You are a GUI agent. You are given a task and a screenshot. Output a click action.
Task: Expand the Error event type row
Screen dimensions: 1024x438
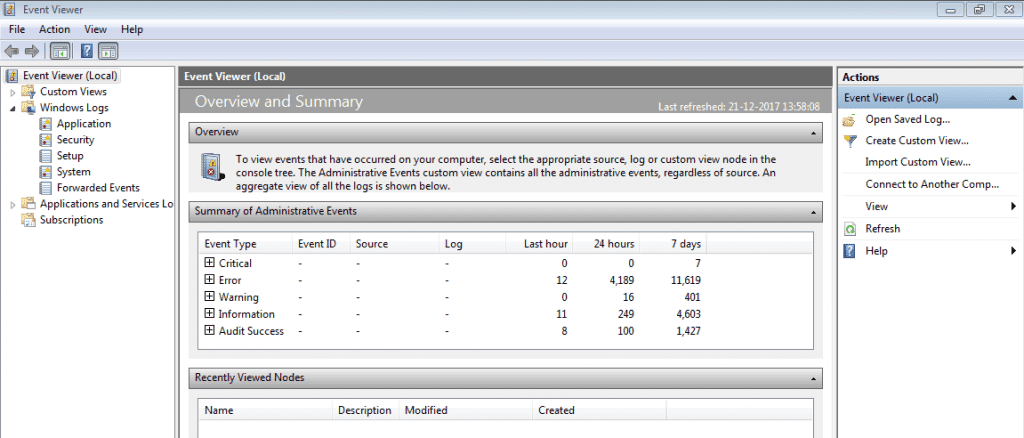point(209,280)
